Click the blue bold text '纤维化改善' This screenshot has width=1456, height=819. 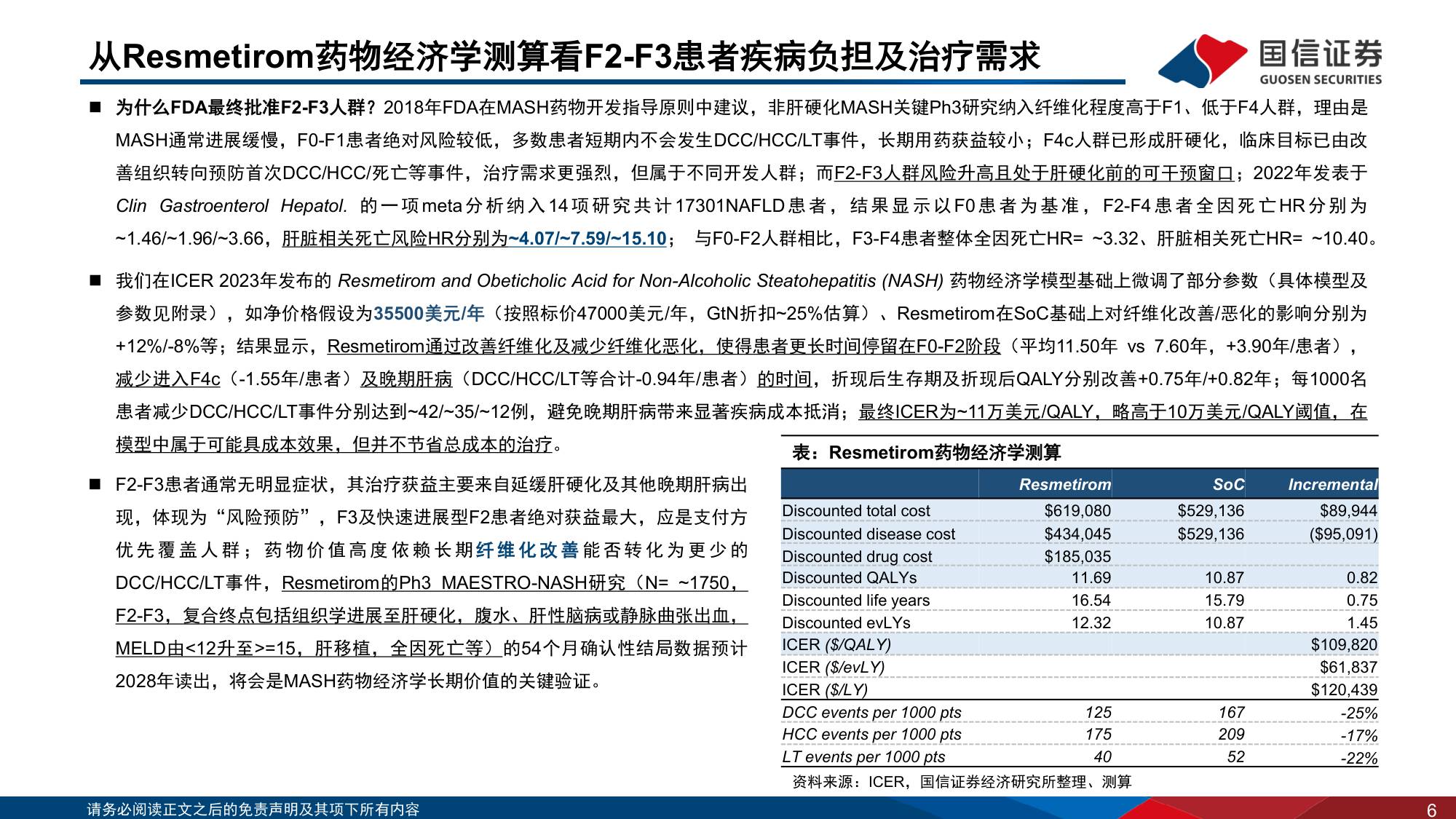[527, 550]
